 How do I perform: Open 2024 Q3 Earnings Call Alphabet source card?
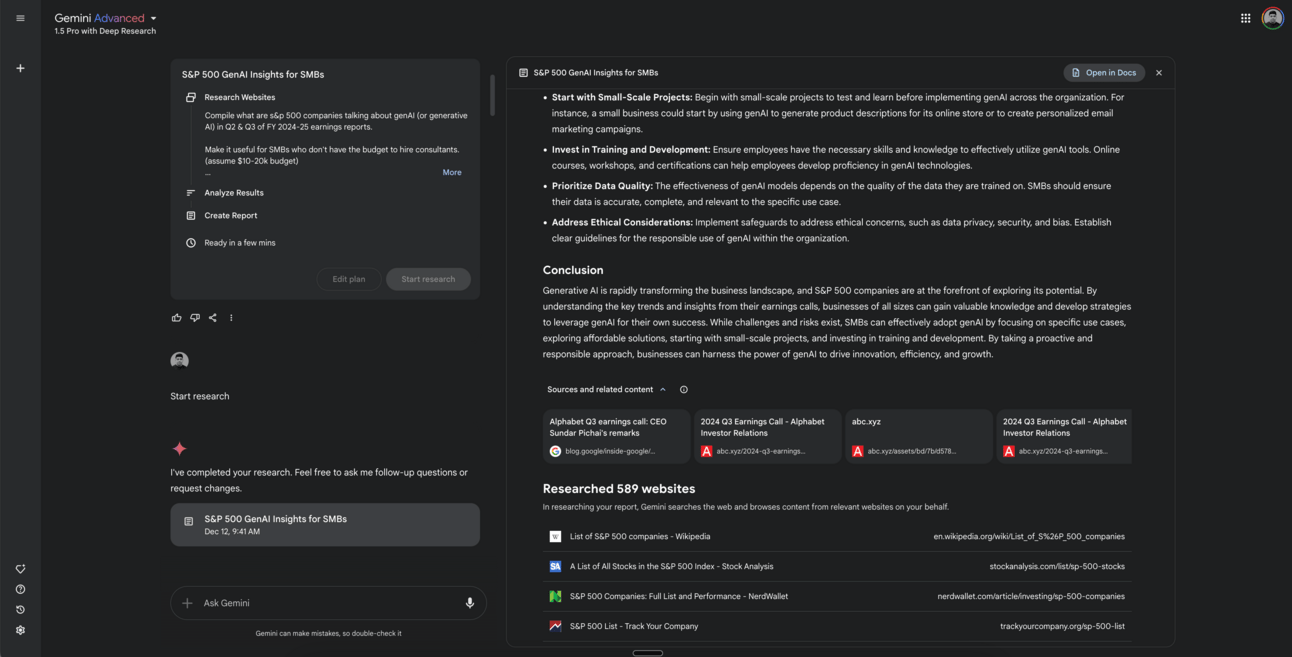click(x=767, y=436)
